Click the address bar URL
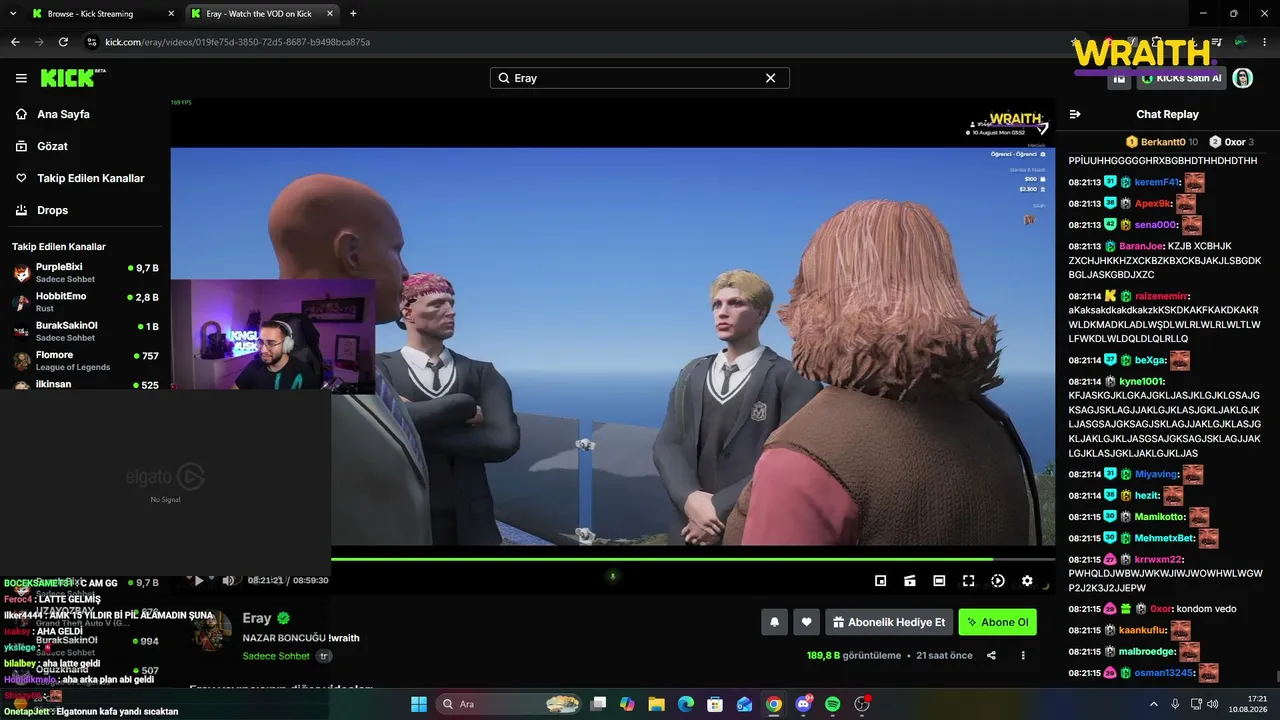 pyautogui.click(x=238, y=42)
